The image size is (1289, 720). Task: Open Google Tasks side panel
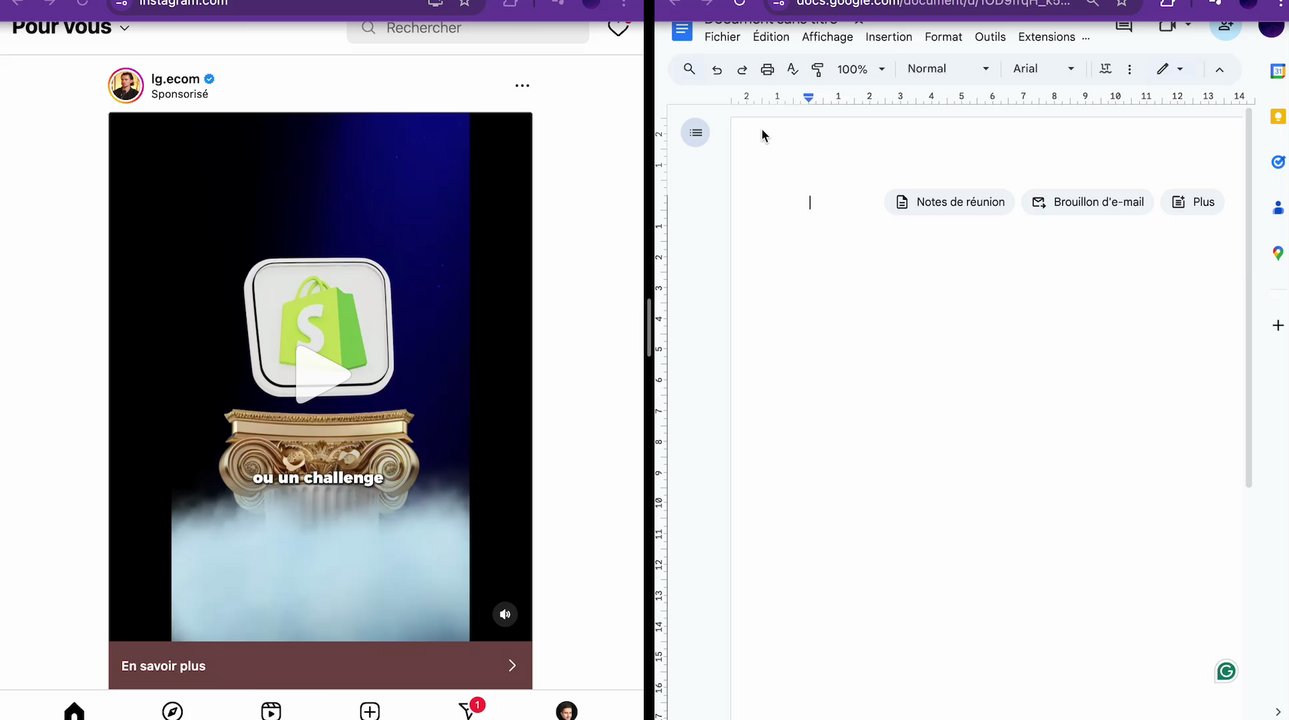[1277, 162]
